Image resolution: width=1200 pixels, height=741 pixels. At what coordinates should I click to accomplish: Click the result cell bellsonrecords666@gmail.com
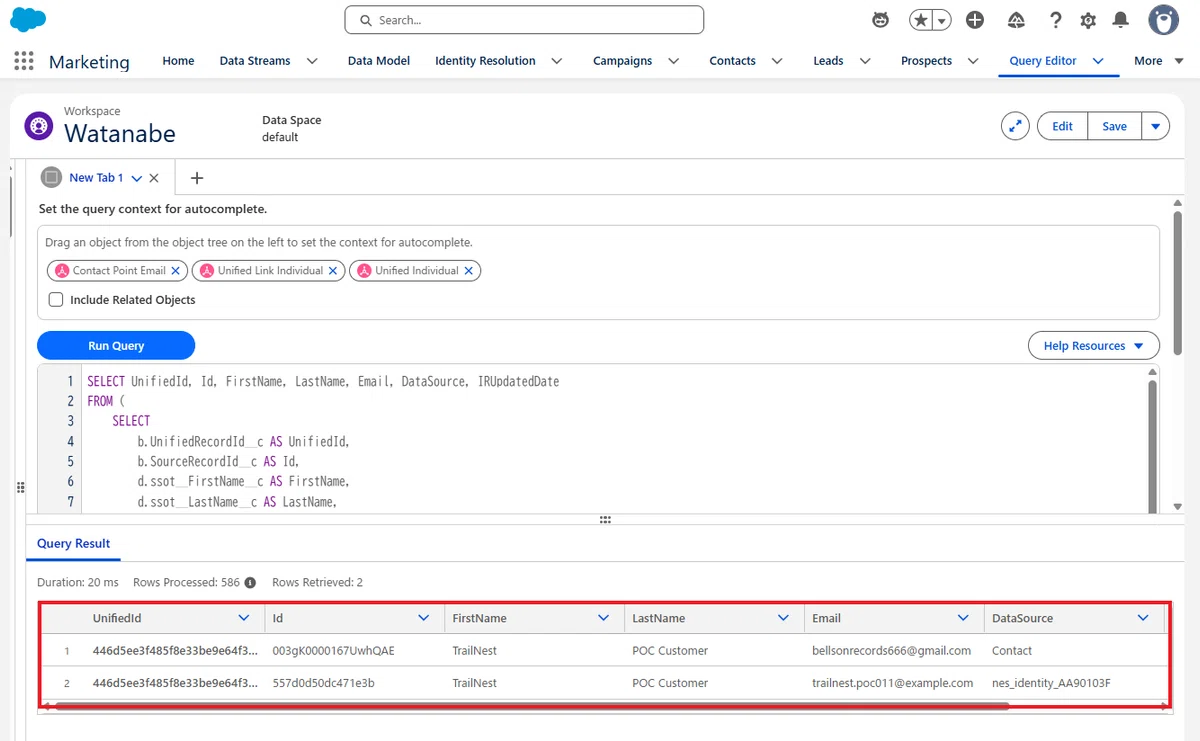pyautogui.click(x=892, y=651)
